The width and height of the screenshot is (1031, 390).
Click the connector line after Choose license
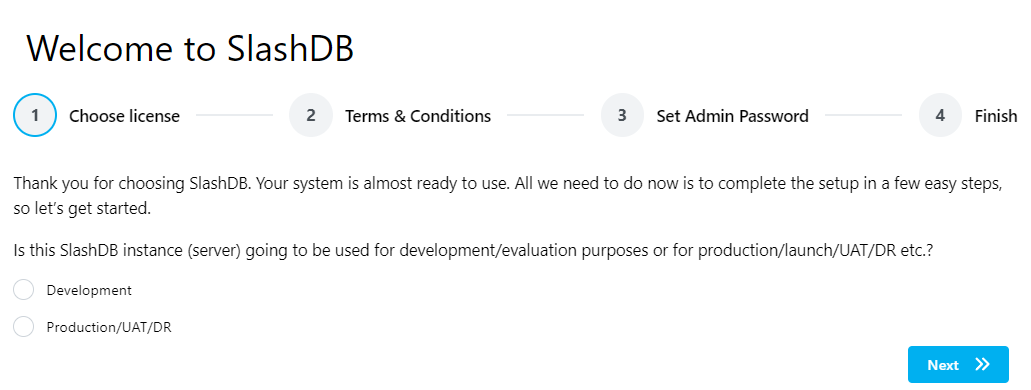tap(235, 115)
